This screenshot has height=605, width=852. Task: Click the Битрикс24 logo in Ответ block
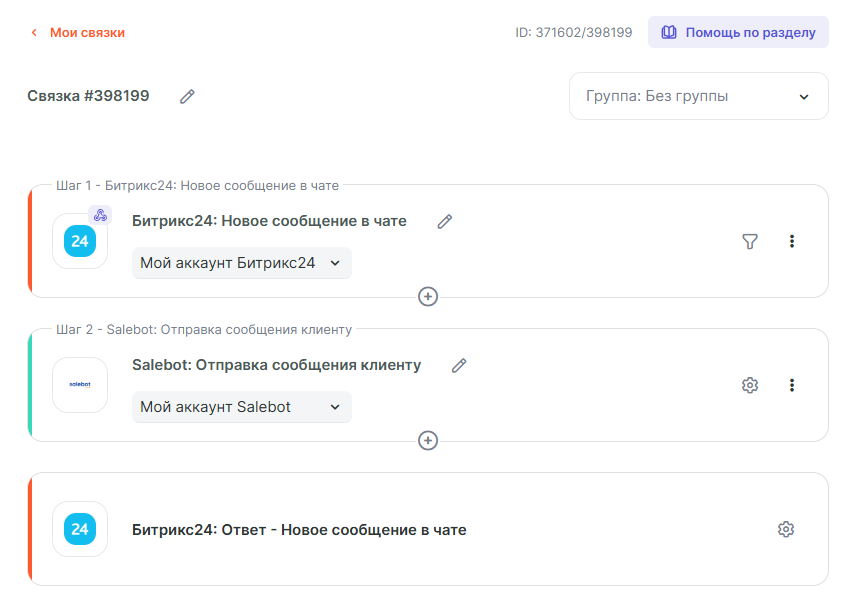[x=79, y=529]
